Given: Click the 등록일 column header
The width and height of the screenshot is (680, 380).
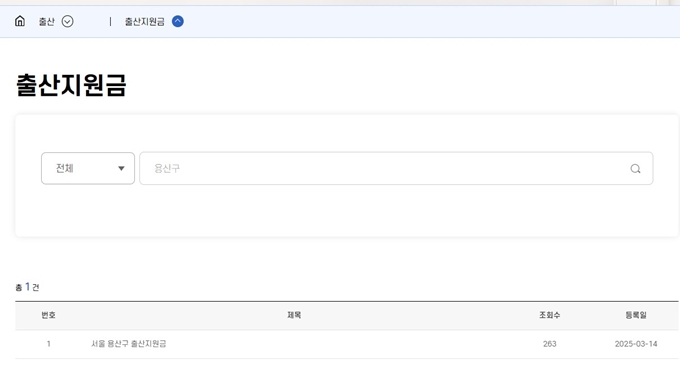Looking at the screenshot, I should 636,315.
